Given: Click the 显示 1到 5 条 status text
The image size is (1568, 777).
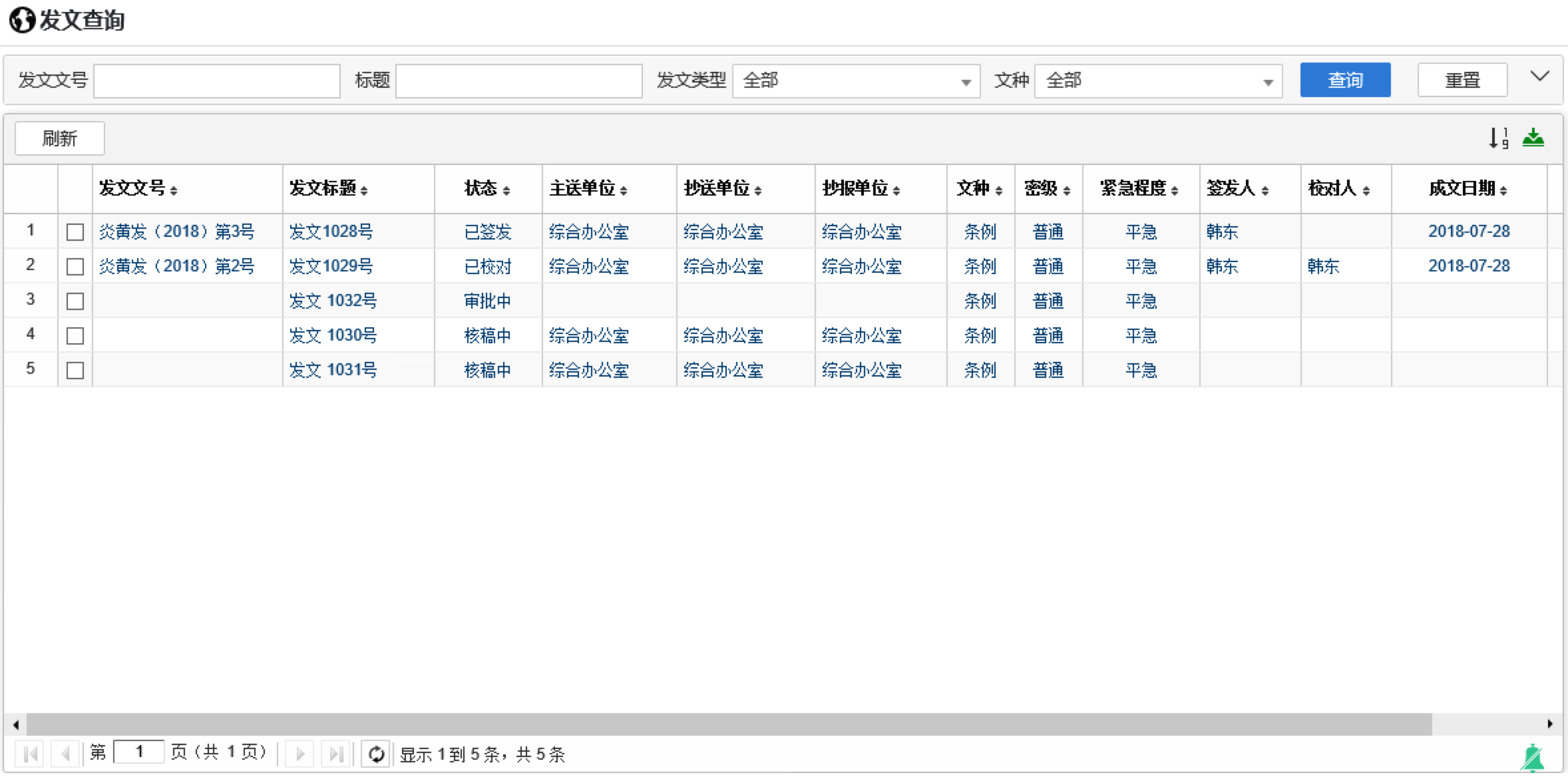Looking at the screenshot, I should 482,754.
